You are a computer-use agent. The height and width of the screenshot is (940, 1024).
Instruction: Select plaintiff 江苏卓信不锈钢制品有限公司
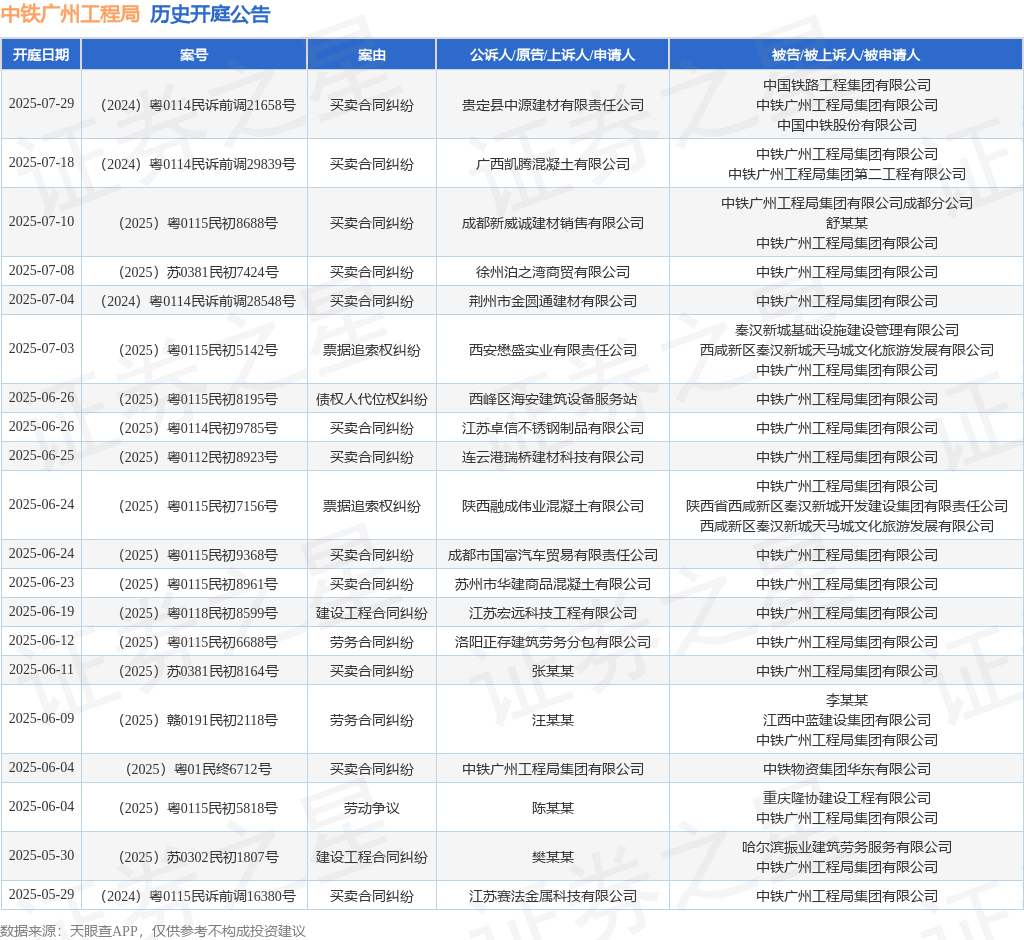click(x=552, y=428)
